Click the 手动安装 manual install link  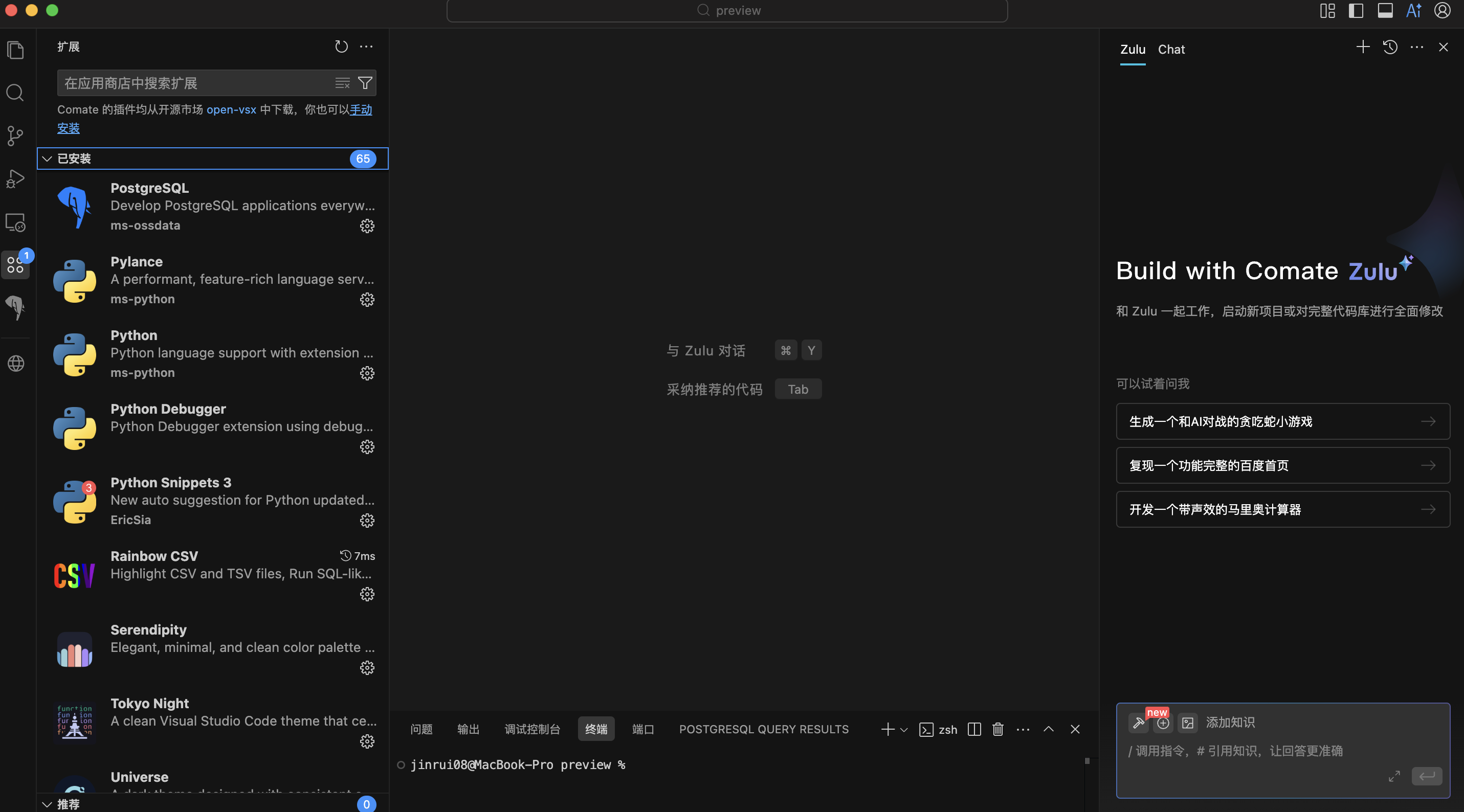(360, 109)
